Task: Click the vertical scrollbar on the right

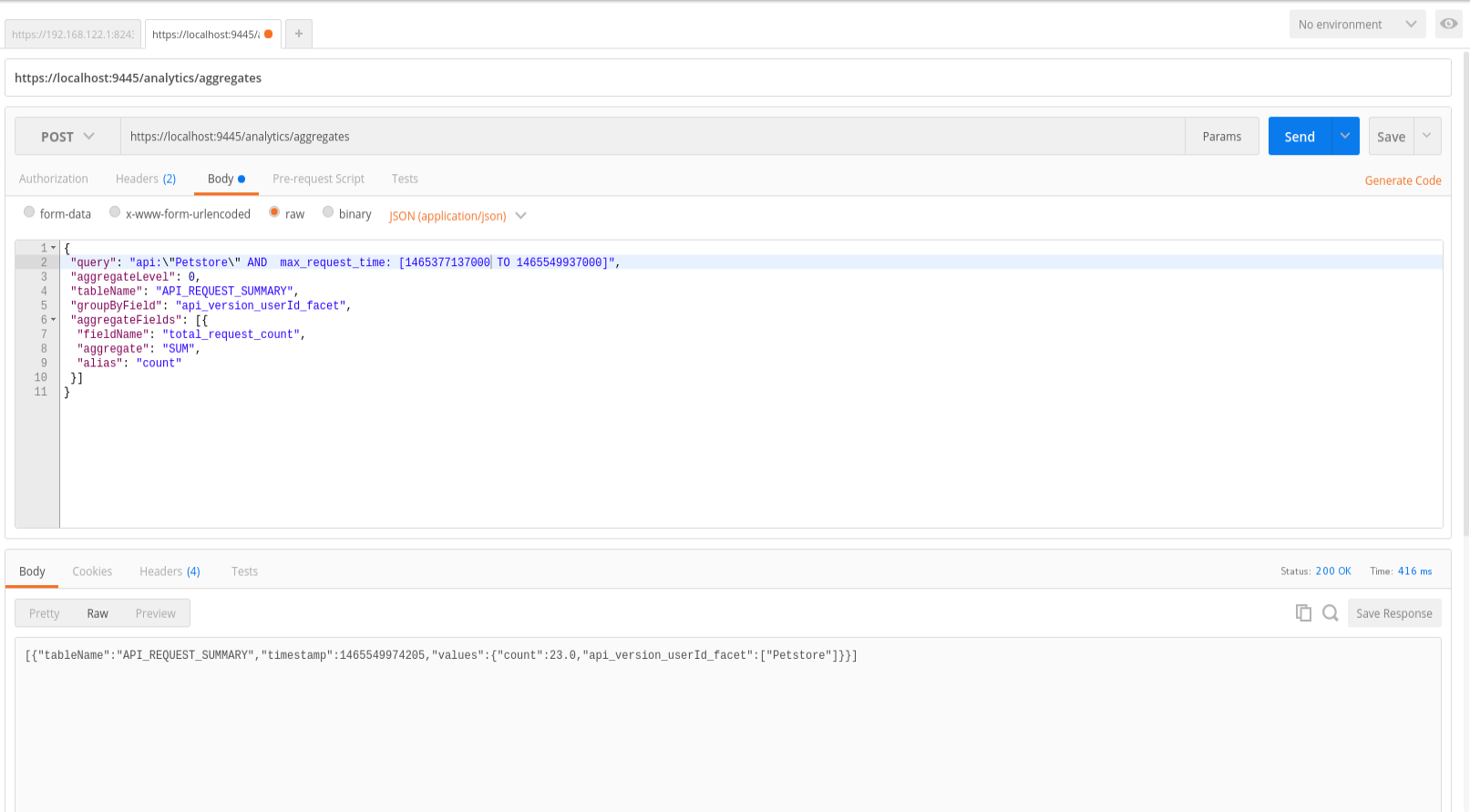Action: 1465,292
